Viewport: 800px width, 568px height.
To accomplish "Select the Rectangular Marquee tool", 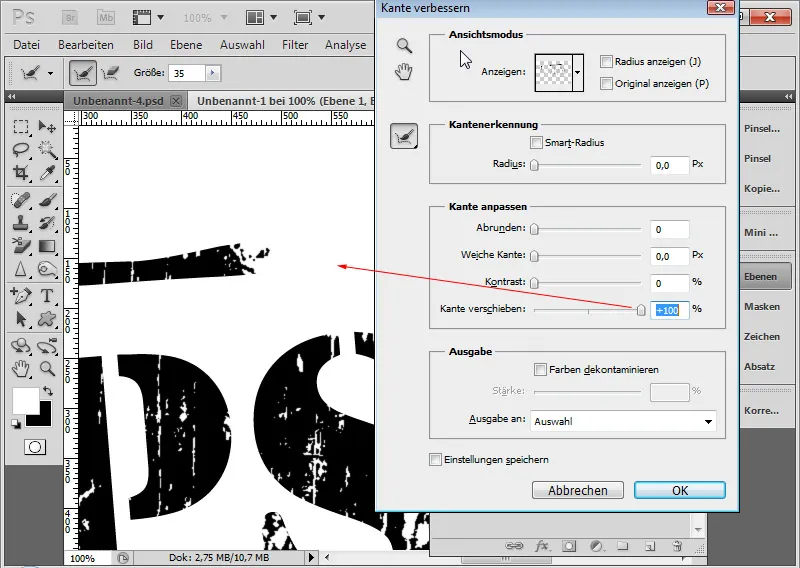I will click(x=20, y=126).
